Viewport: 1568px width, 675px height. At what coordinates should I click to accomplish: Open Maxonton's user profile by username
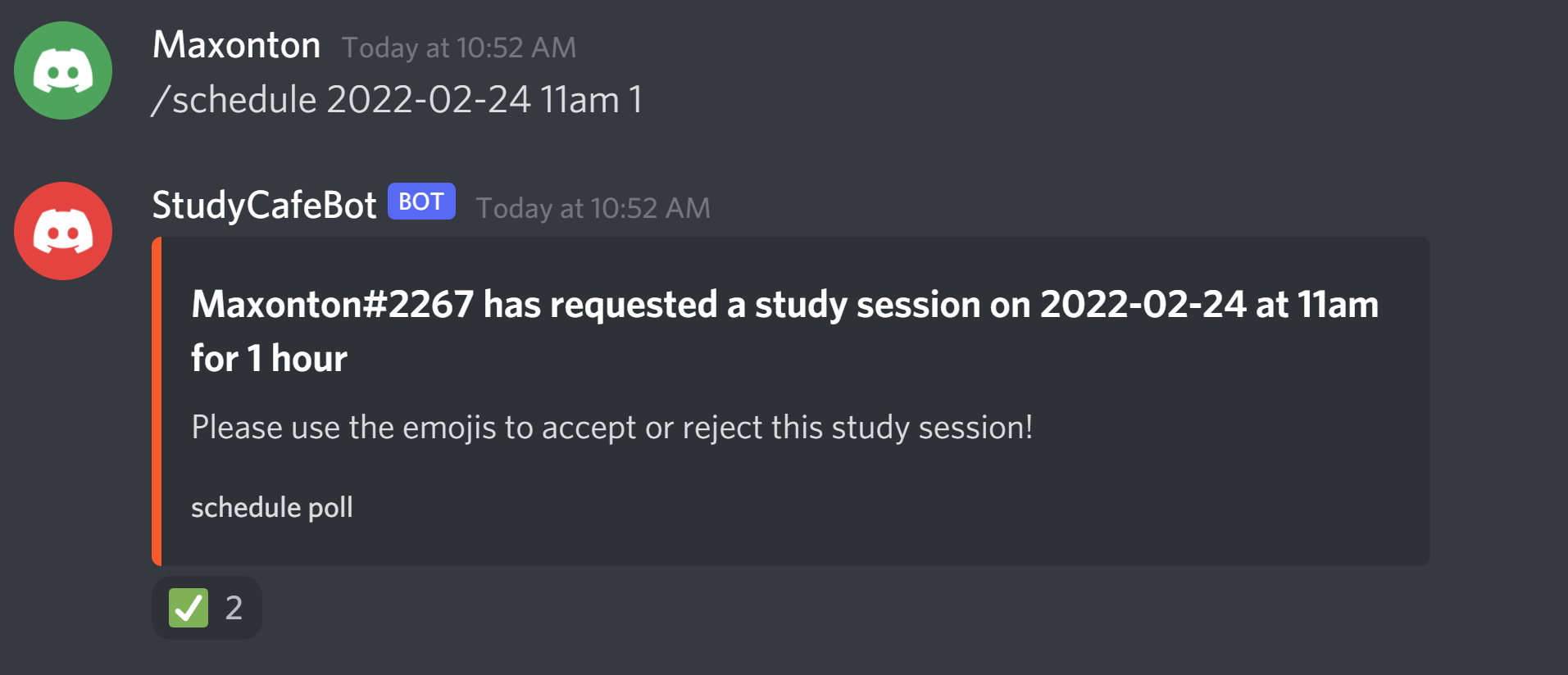point(236,45)
